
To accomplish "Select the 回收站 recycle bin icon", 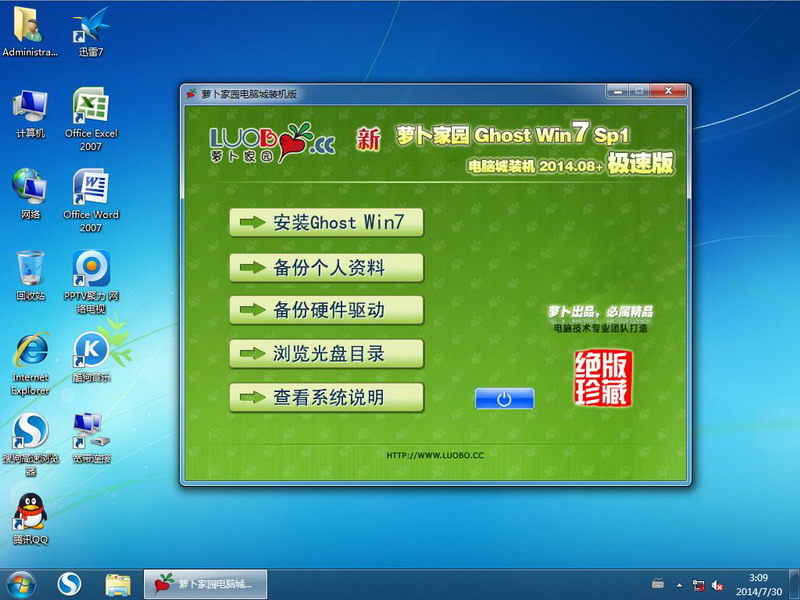I will (x=30, y=276).
